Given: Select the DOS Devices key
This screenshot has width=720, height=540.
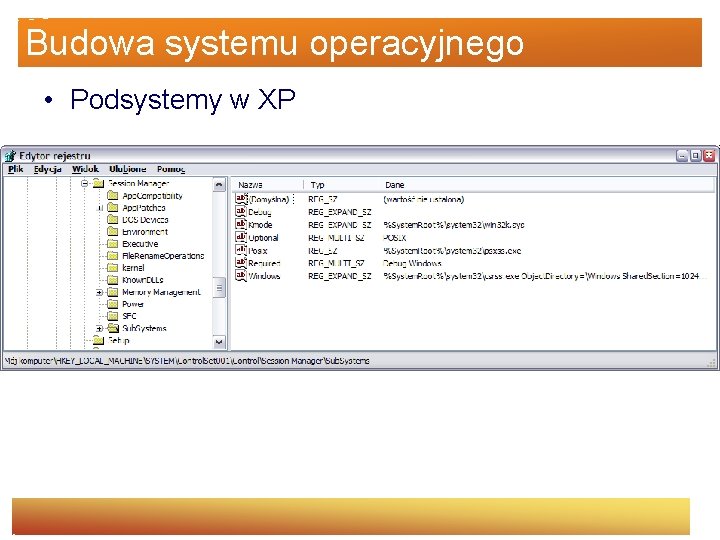Looking at the screenshot, I should coord(145,220).
